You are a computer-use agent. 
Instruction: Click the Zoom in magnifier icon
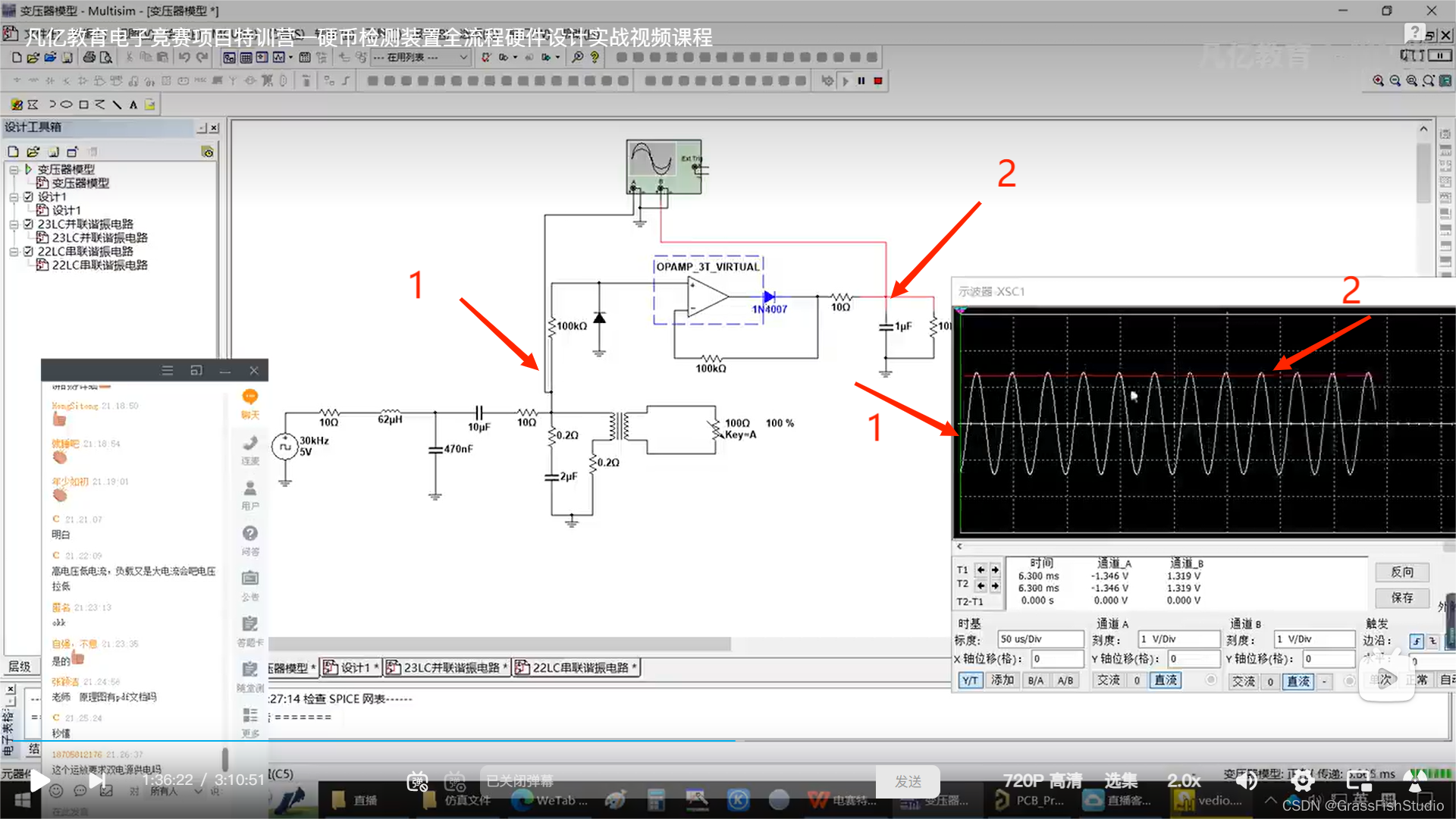[1378, 81]
